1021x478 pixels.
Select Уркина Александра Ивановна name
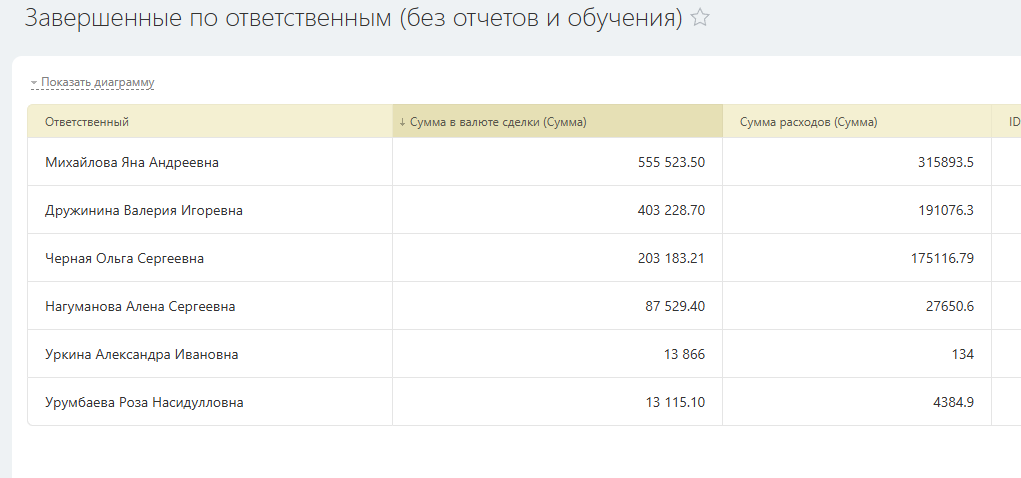[141, 354]
